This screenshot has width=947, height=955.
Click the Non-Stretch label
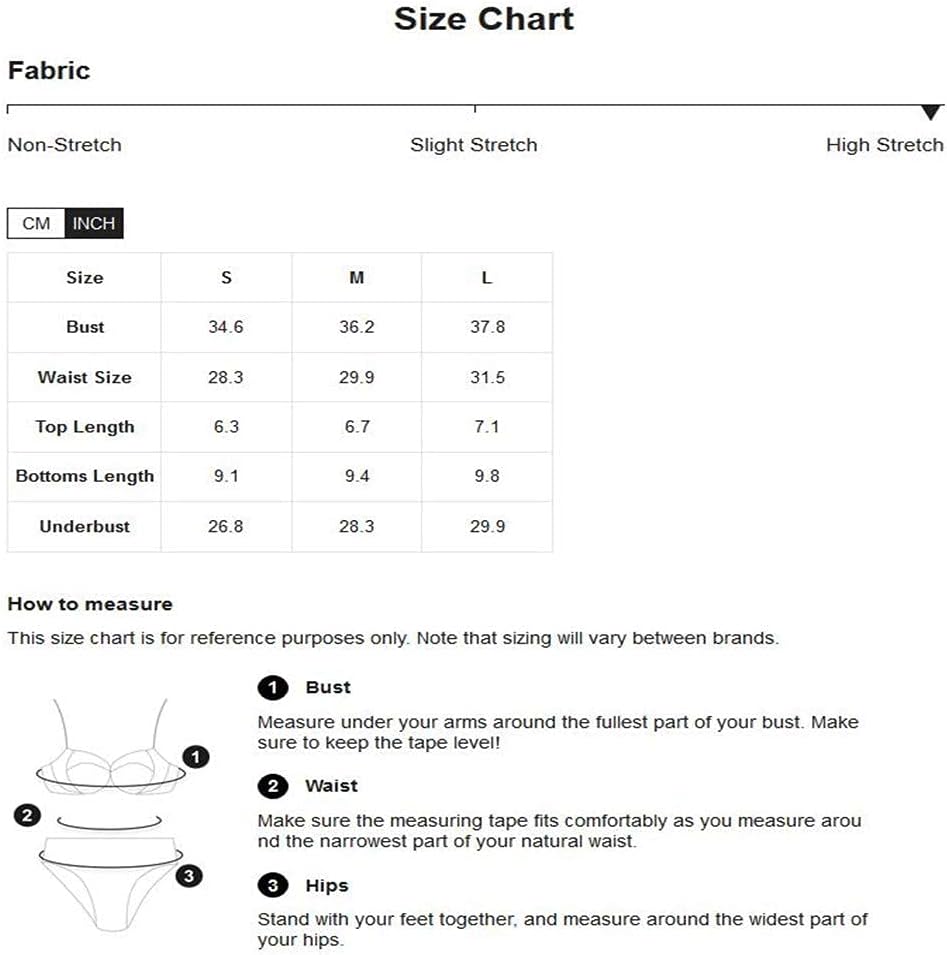click(65, 145)
